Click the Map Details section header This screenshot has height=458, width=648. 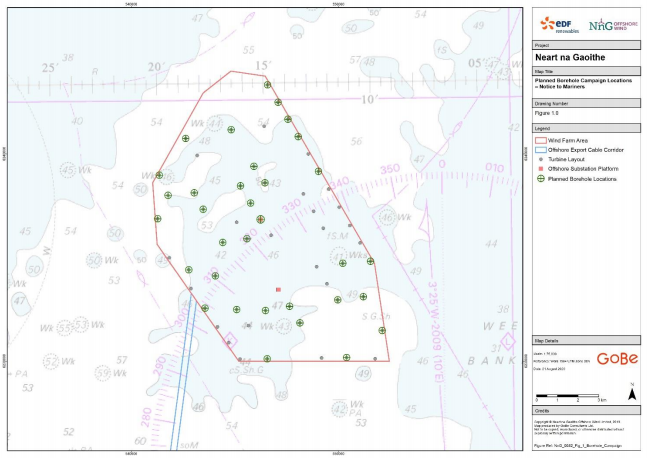(547, 340)
